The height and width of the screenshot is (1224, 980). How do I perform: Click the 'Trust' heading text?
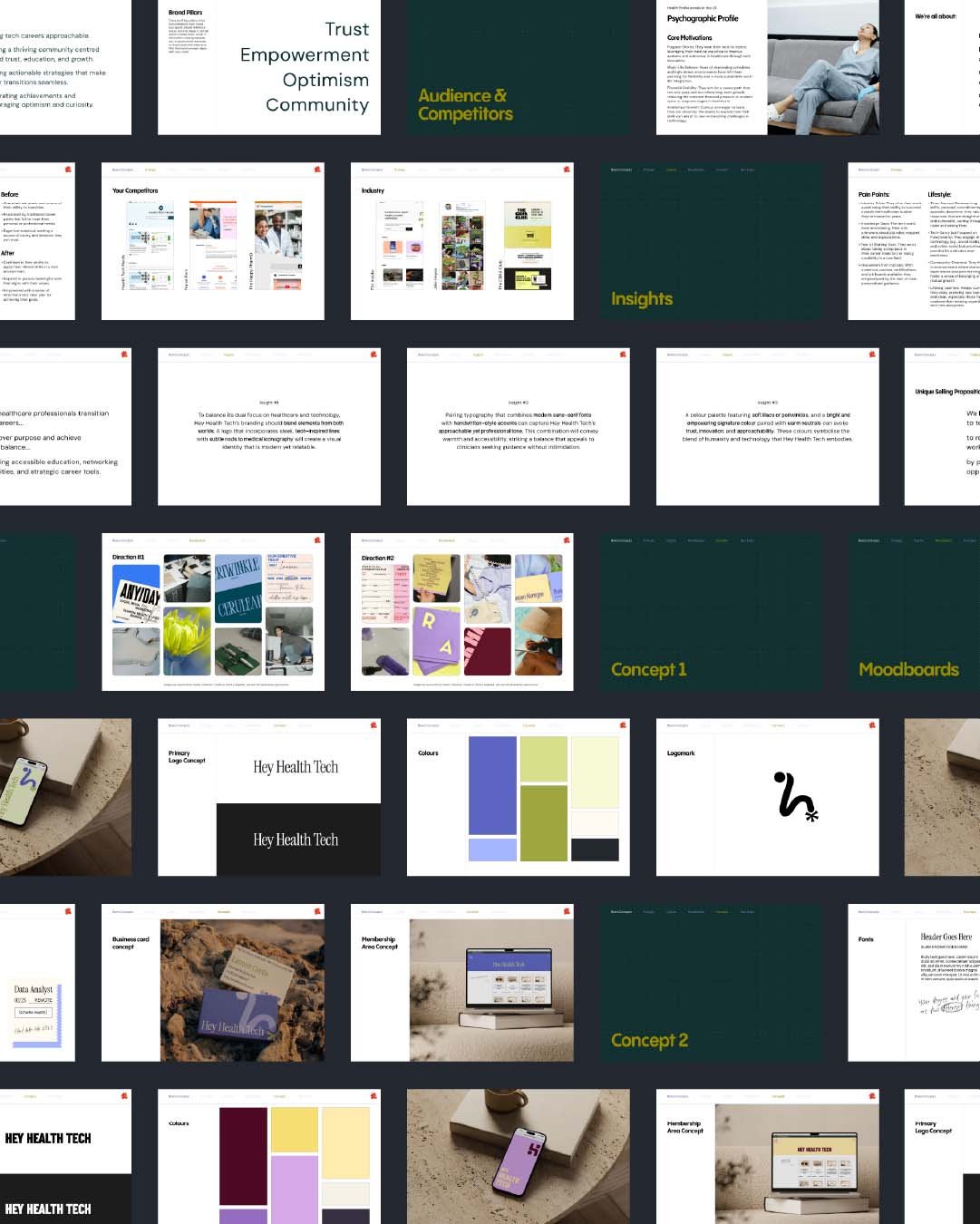point(347,30)
